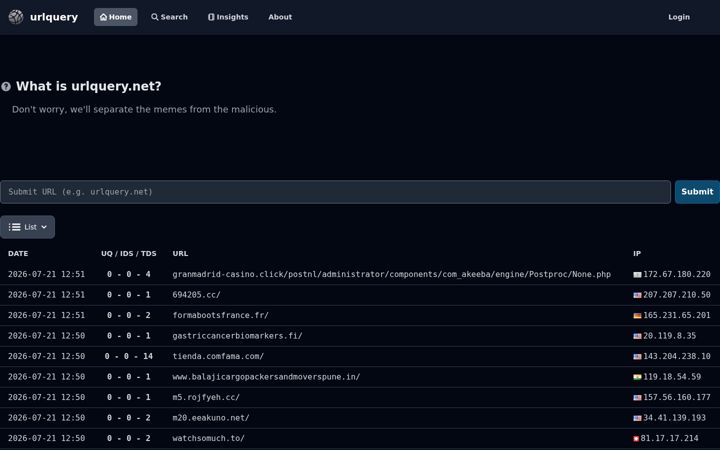Open the gastriccancerbiomarkers.fi/ report

click(x=237, y=336)
